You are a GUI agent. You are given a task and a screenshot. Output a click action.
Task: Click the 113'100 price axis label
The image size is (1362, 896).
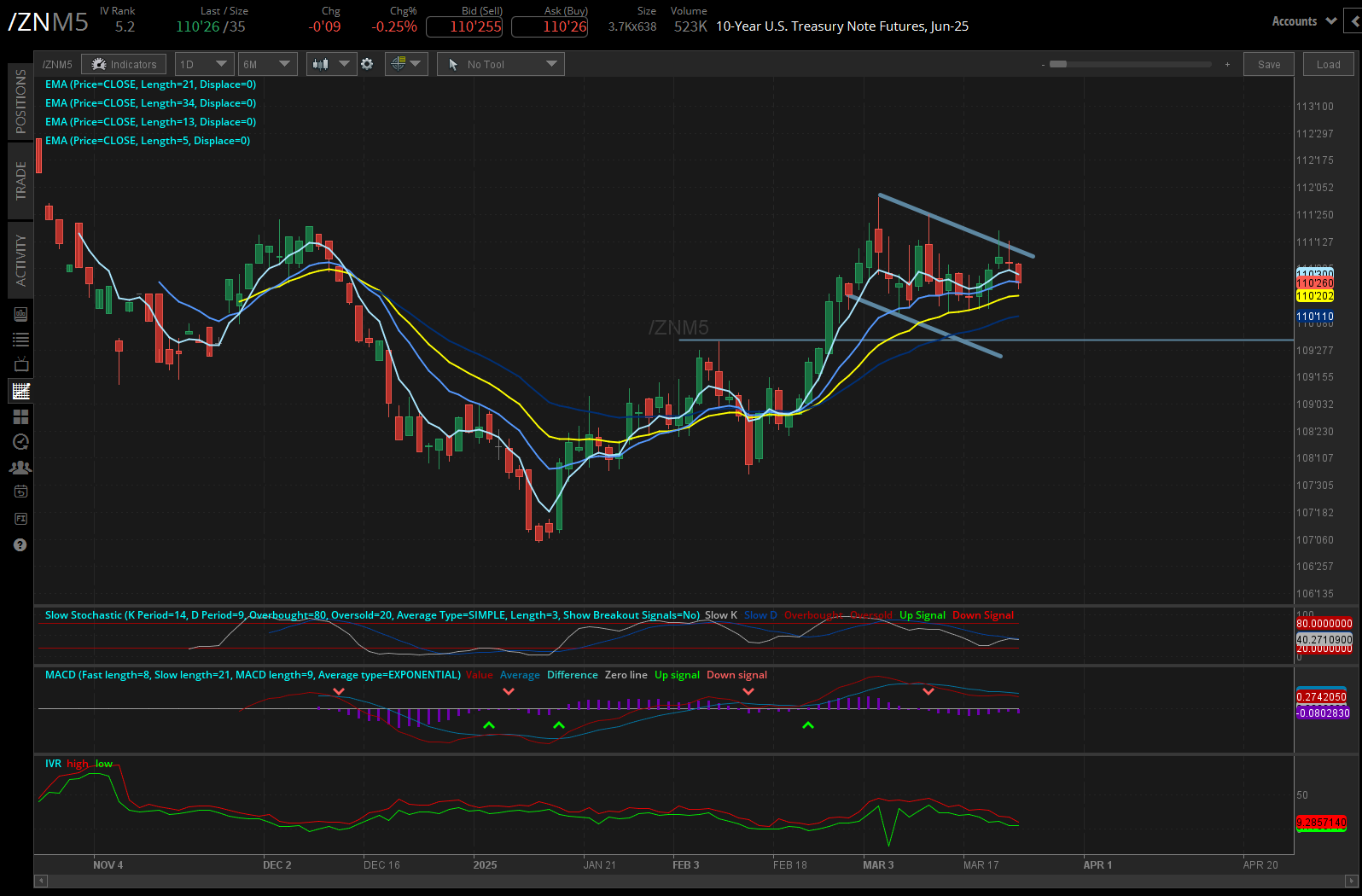[x=1314, y=107]
